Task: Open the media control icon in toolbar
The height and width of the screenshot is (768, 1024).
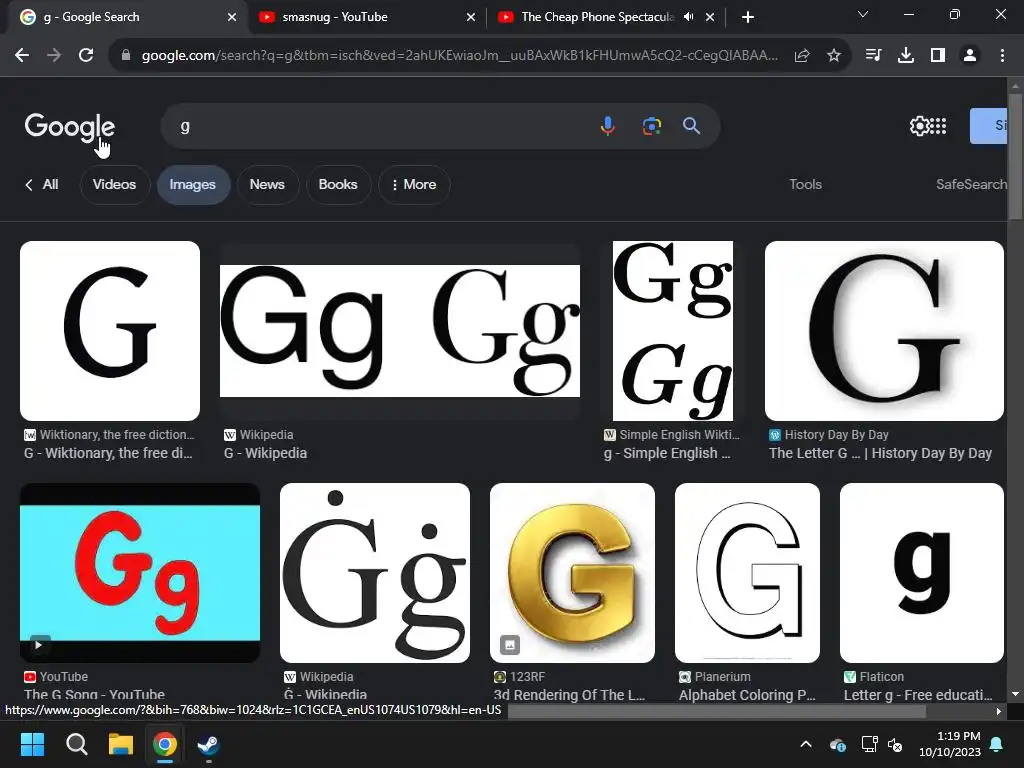Action: [x=873, y=56]
